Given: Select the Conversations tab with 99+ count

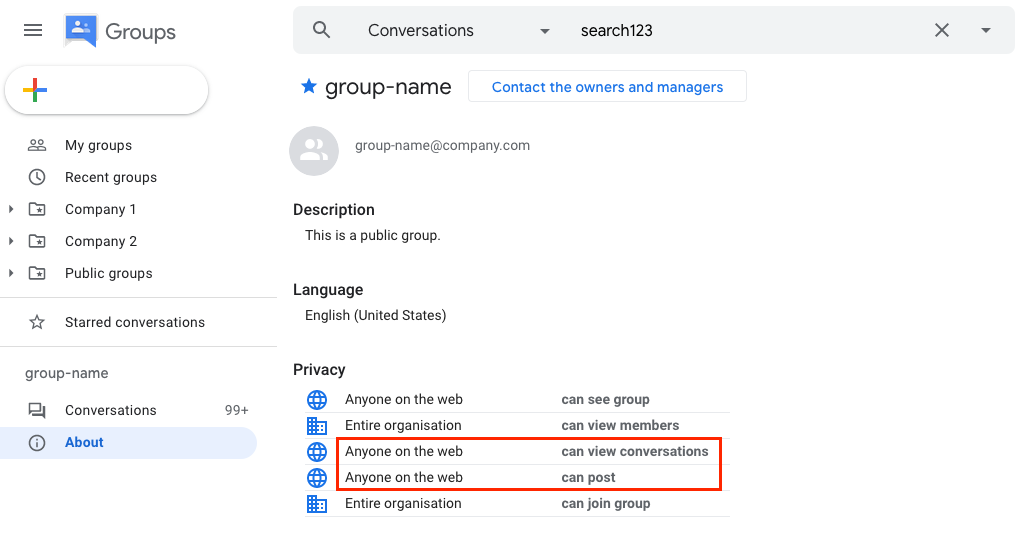Looking at the screenshot, I should pos(110,410).
